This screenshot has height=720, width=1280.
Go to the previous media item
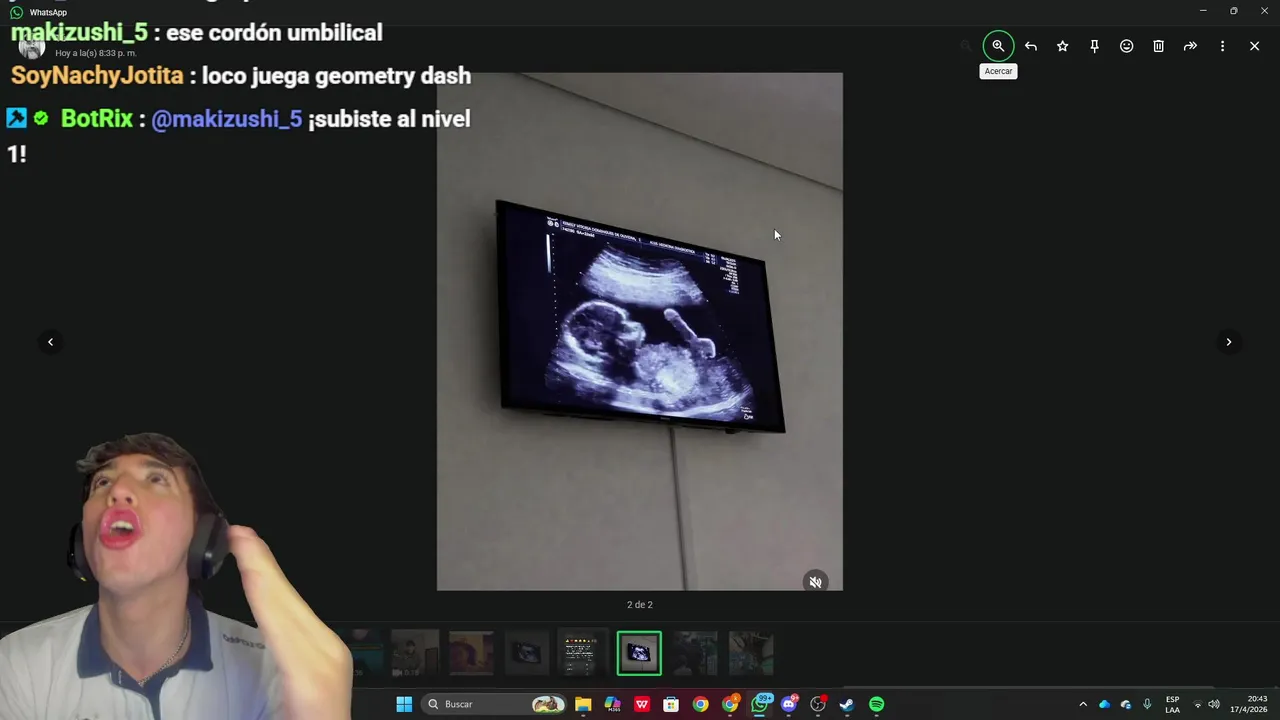(x=50, y=342)
